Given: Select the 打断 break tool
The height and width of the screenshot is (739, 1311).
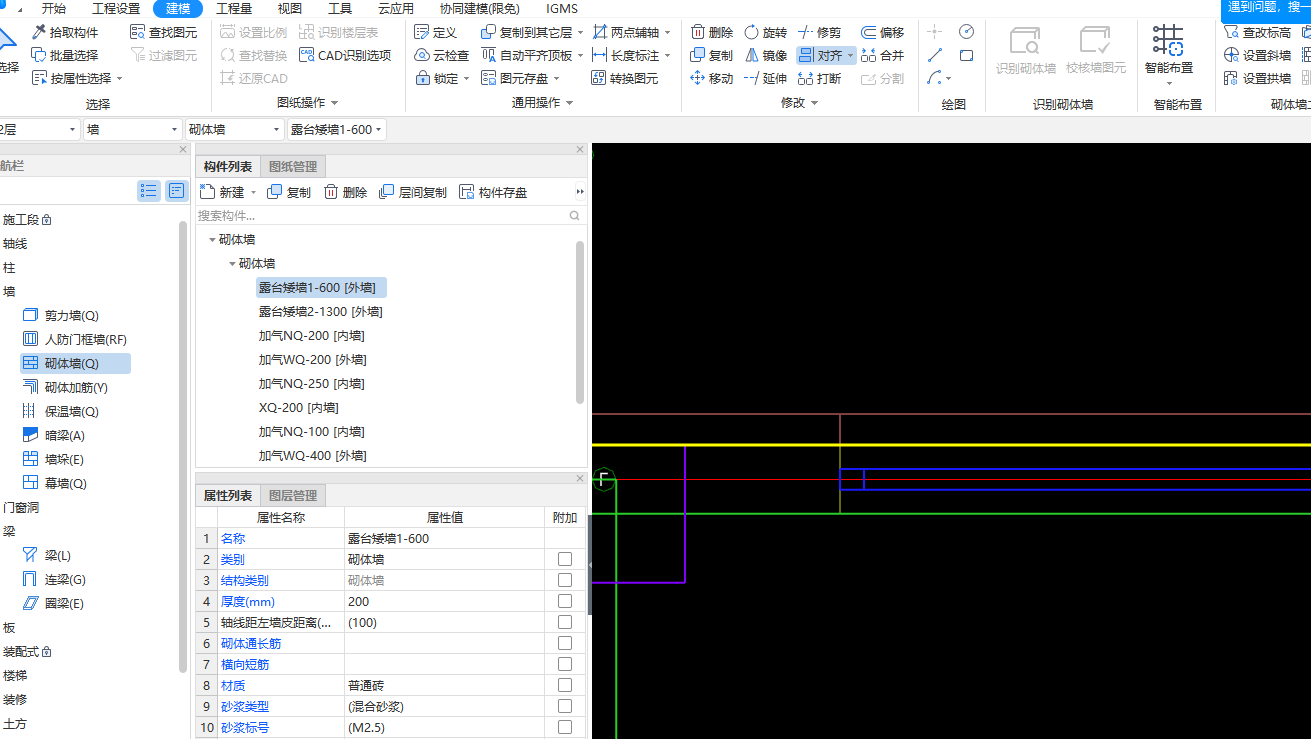Looking at the screenshot, I should pos(820,78).
